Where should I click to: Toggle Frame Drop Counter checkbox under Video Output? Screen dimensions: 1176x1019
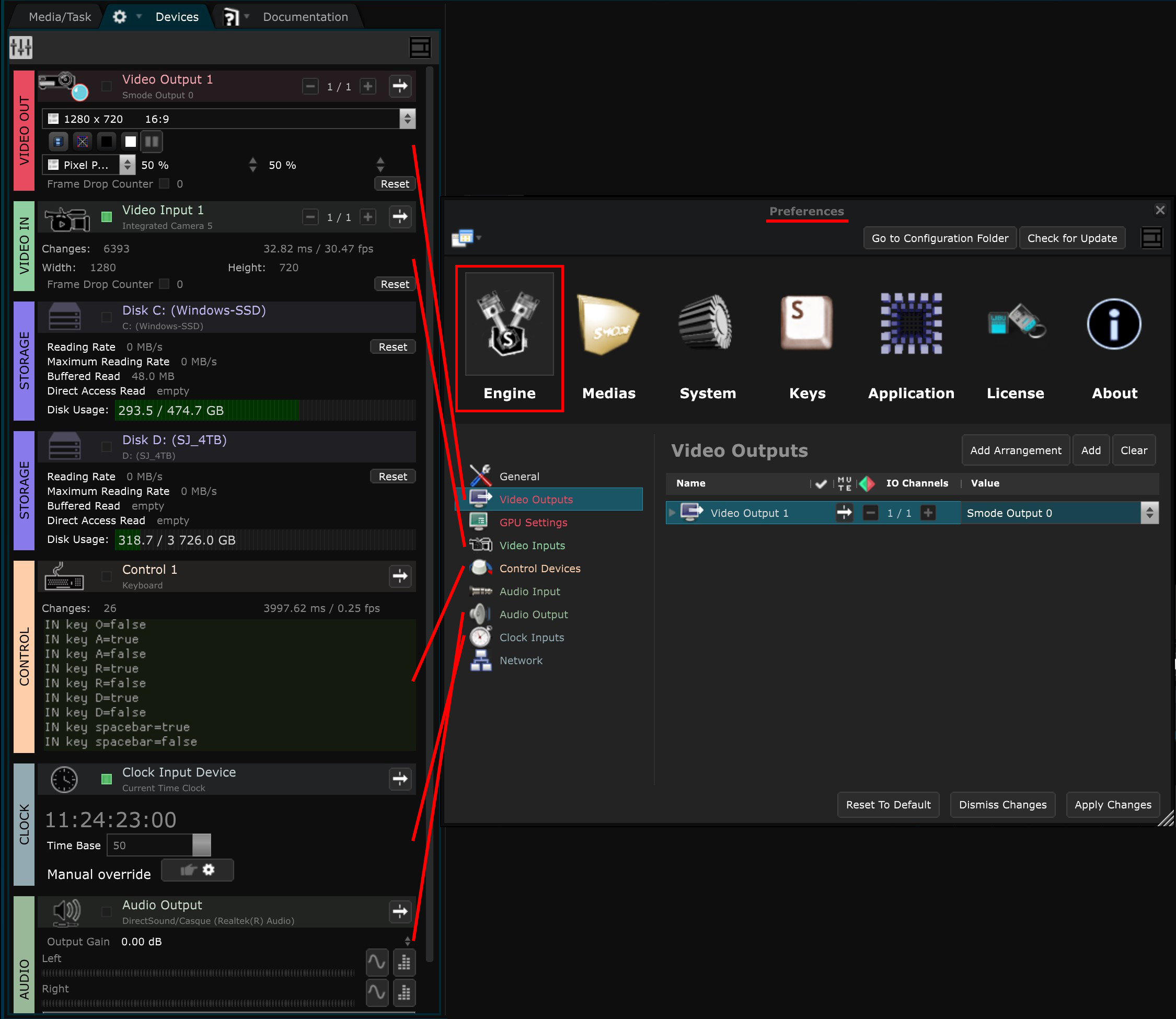[164, 183]
